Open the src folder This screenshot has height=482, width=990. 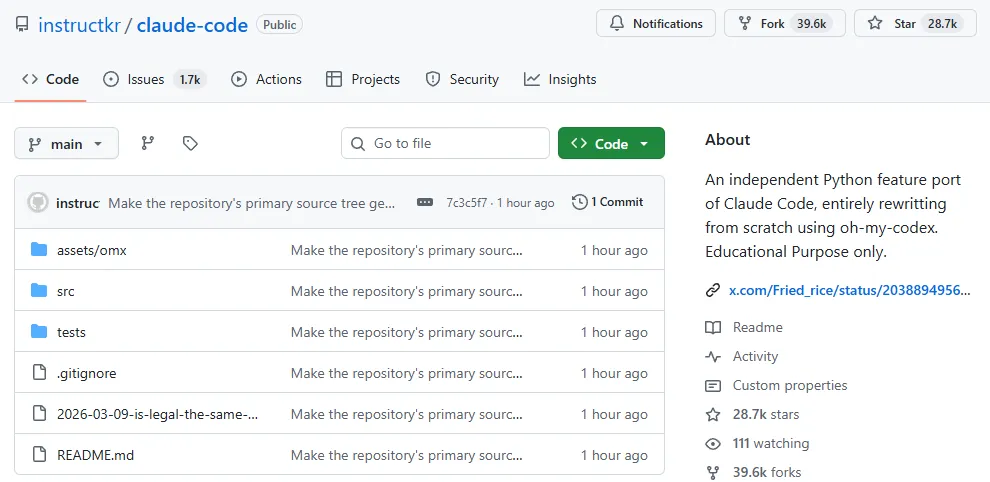coord(66,291)
